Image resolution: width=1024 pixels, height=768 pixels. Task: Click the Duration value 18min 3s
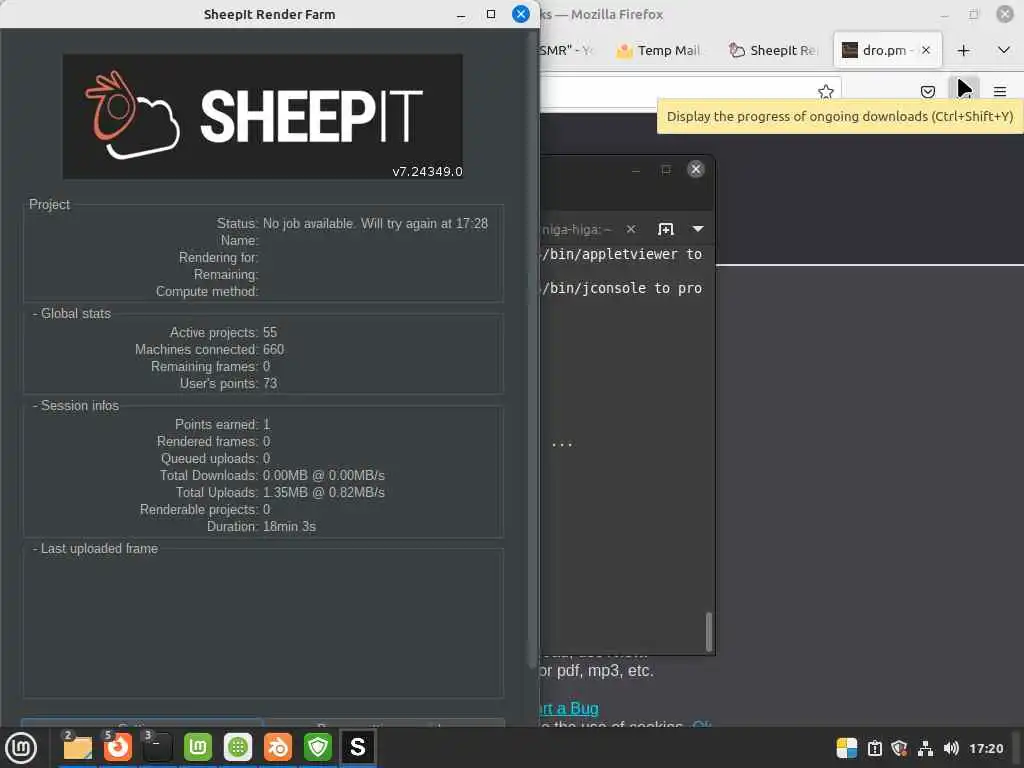(289, 526)
